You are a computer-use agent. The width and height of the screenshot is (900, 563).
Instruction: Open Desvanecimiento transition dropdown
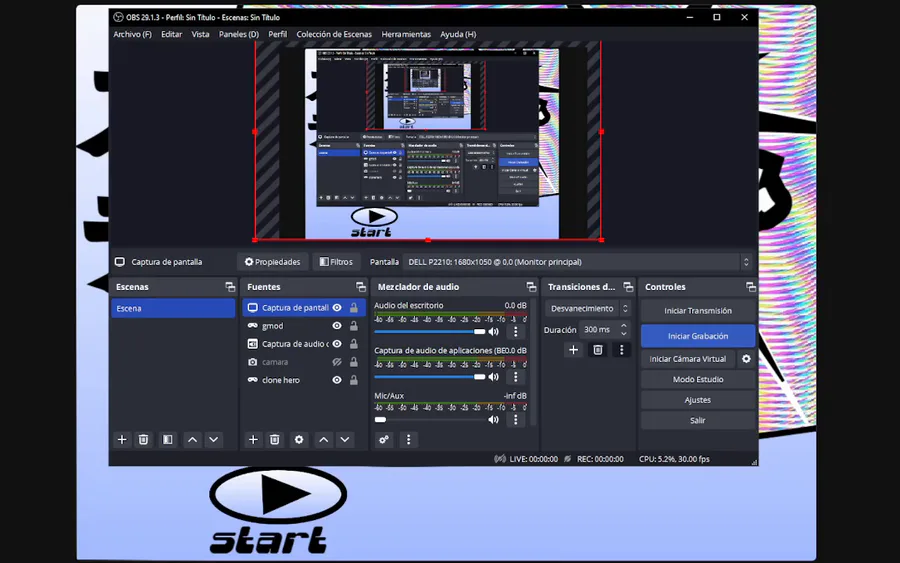(588, 308)
